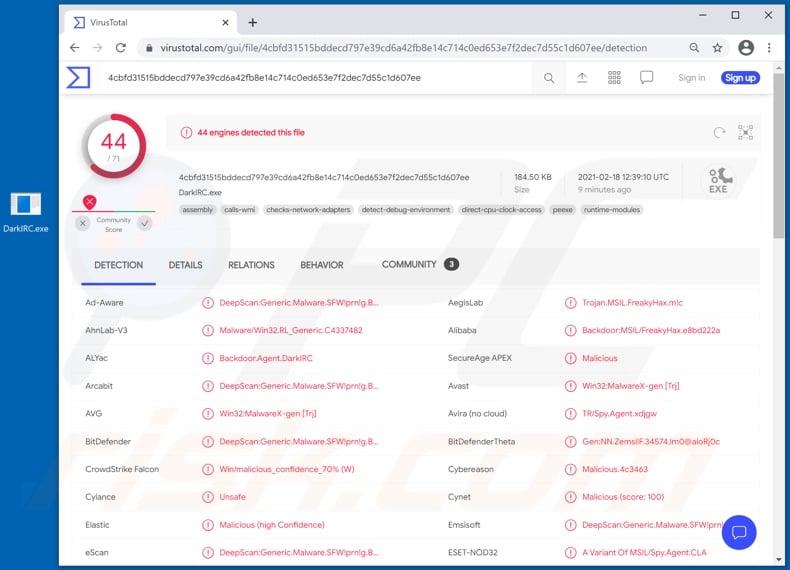Open the blue chat bubble button

point(739,532)
